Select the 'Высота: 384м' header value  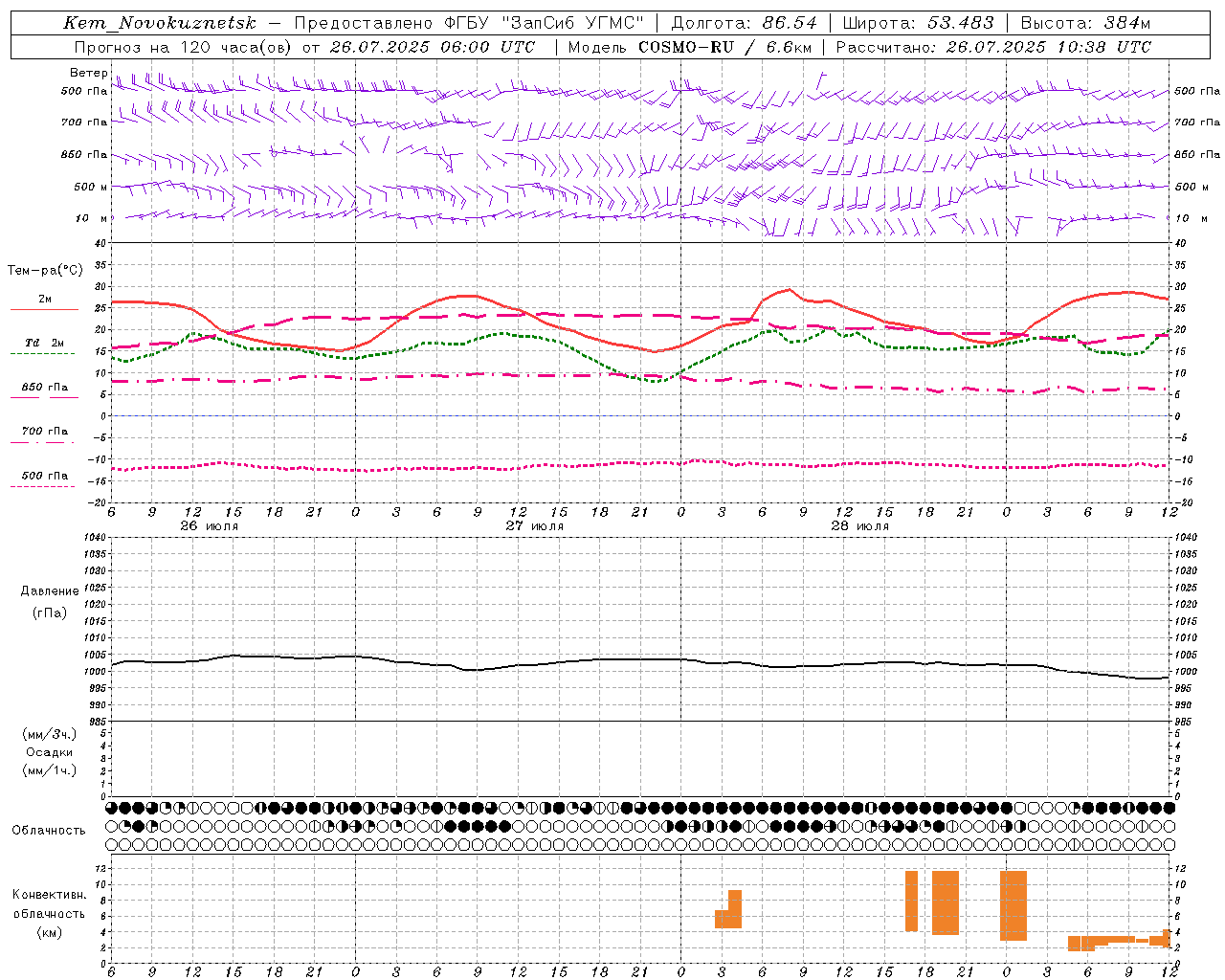pyautogui.click(x=1085, y=23)
